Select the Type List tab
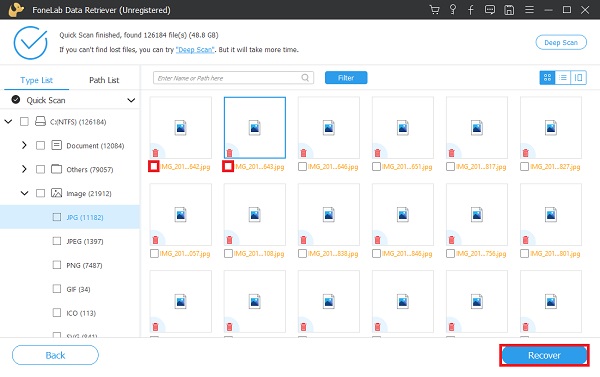This screenshot has width=600, height=377. point(36,80)
